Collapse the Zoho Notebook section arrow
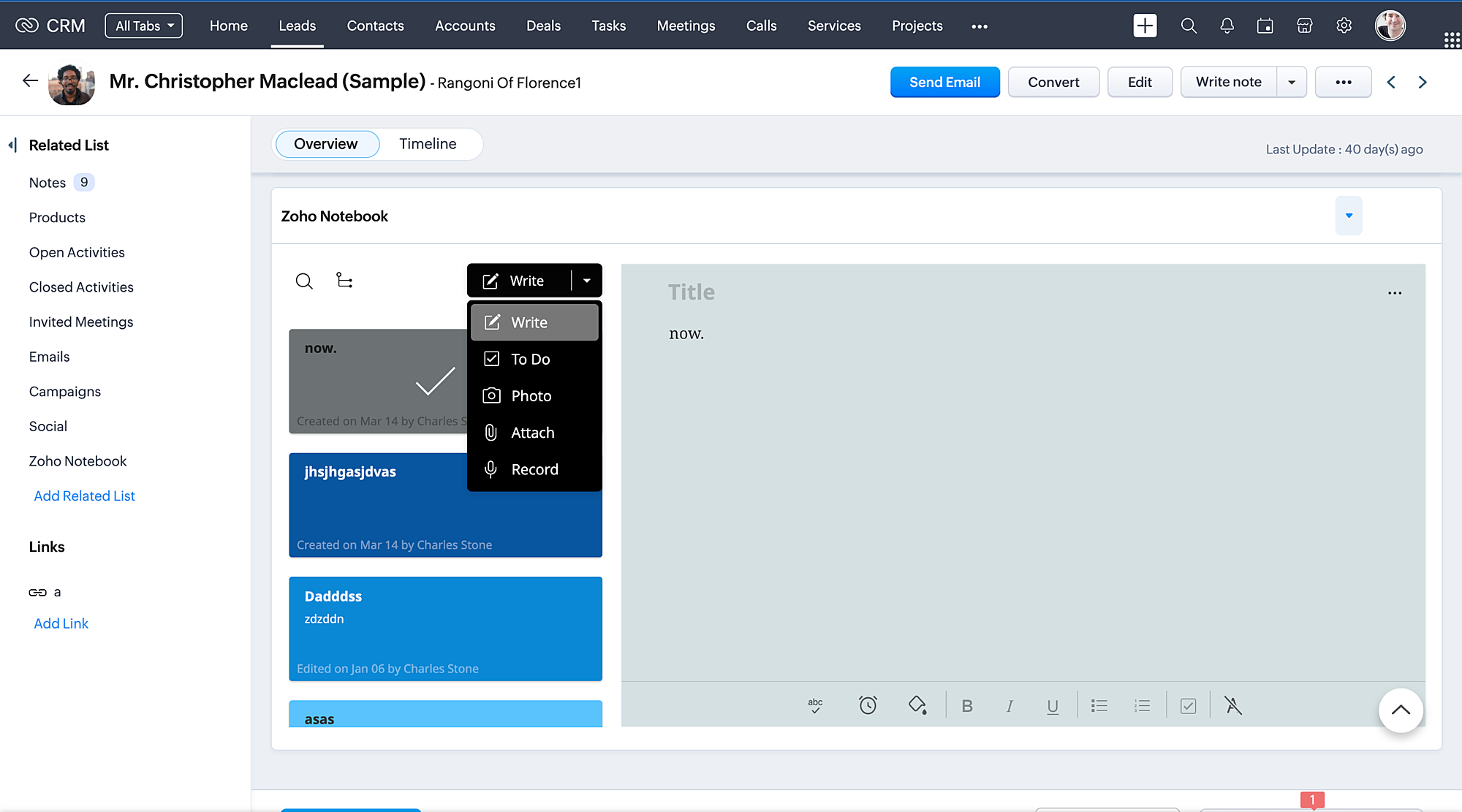The height and width of the screenshot is (812, 1462). [x=1349, y=216]
